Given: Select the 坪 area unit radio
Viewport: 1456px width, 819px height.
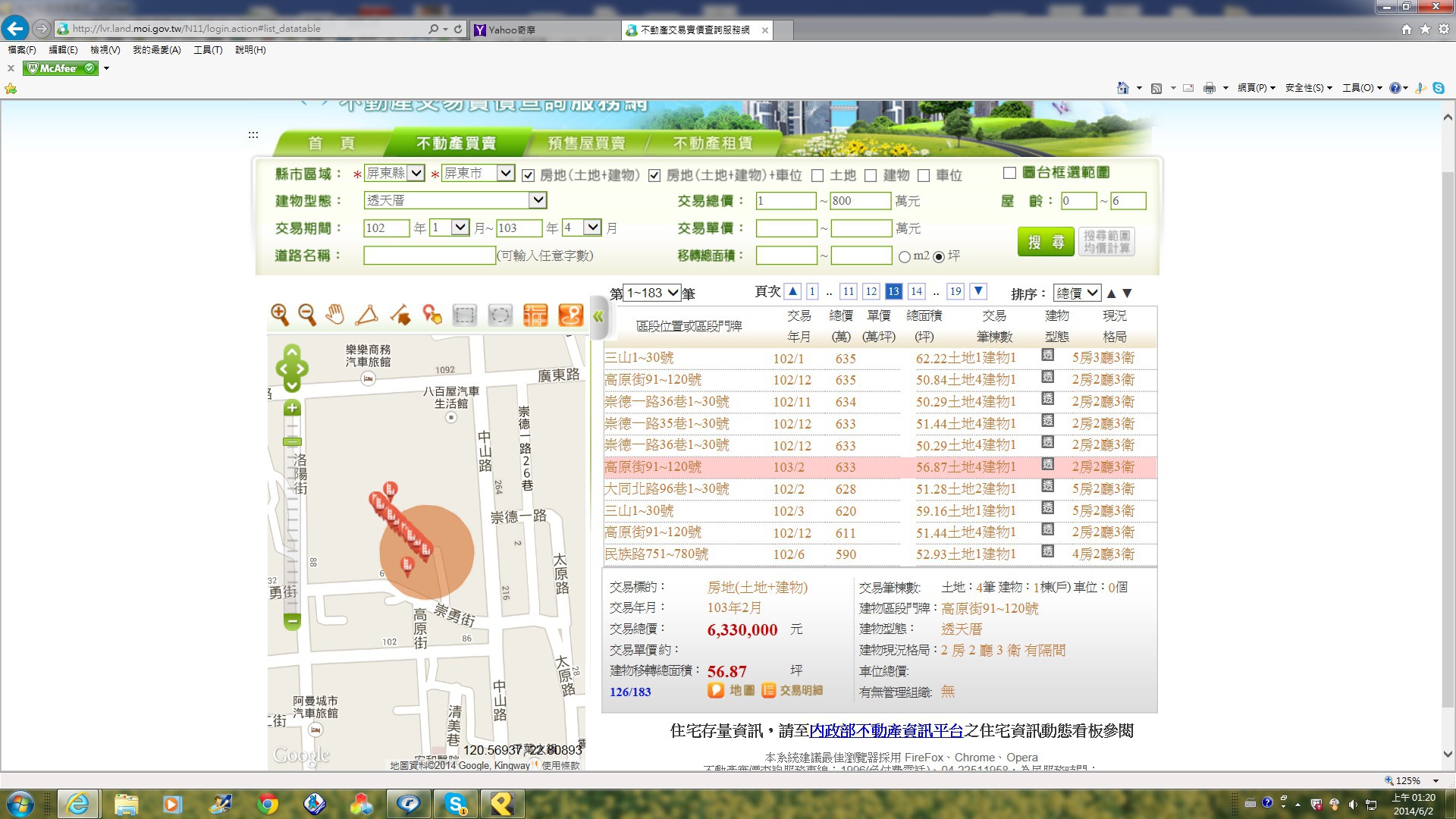Looking at the screenshot, I should 939,257.
